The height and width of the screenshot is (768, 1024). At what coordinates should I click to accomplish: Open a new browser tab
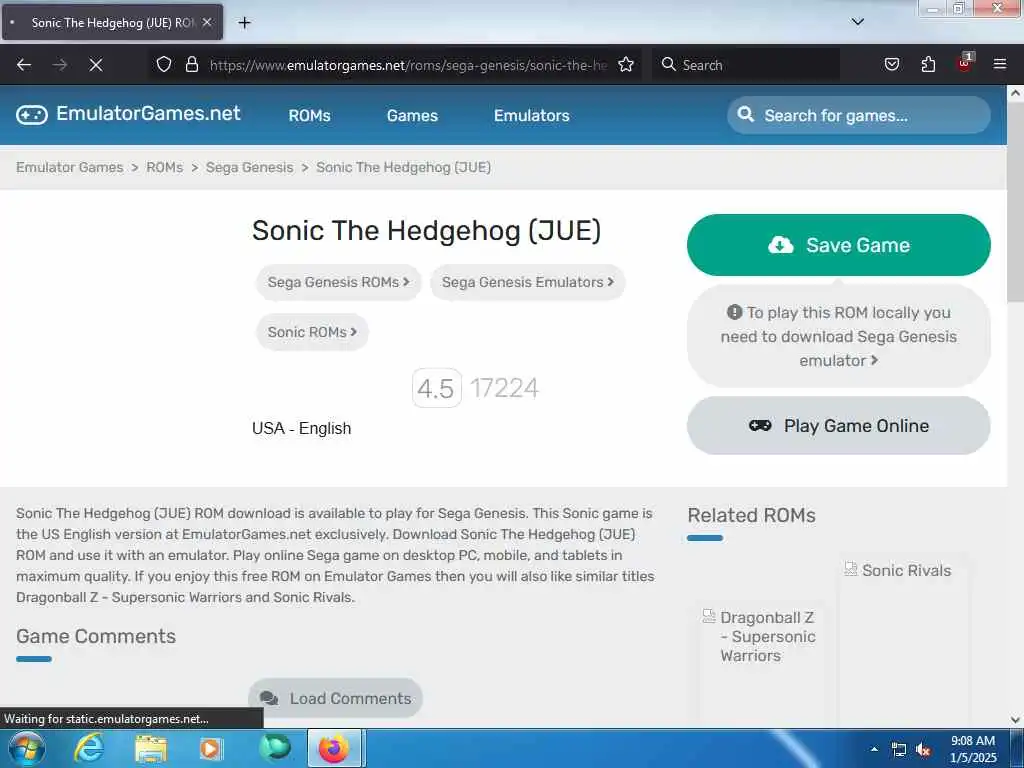click(244, 23)
